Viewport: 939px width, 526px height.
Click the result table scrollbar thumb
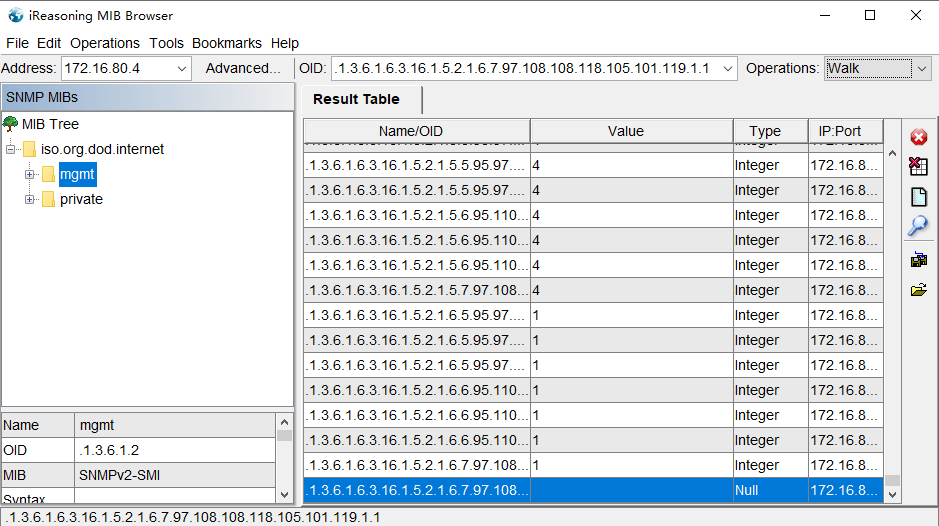click(x=892, y=480)
